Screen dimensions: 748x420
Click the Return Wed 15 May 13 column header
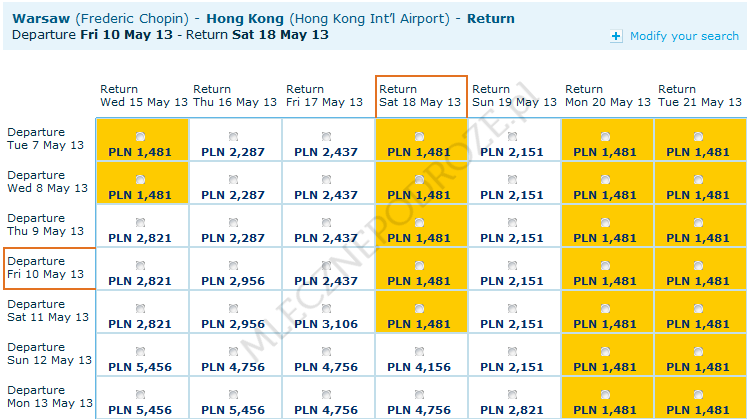(x=140, y=96)
